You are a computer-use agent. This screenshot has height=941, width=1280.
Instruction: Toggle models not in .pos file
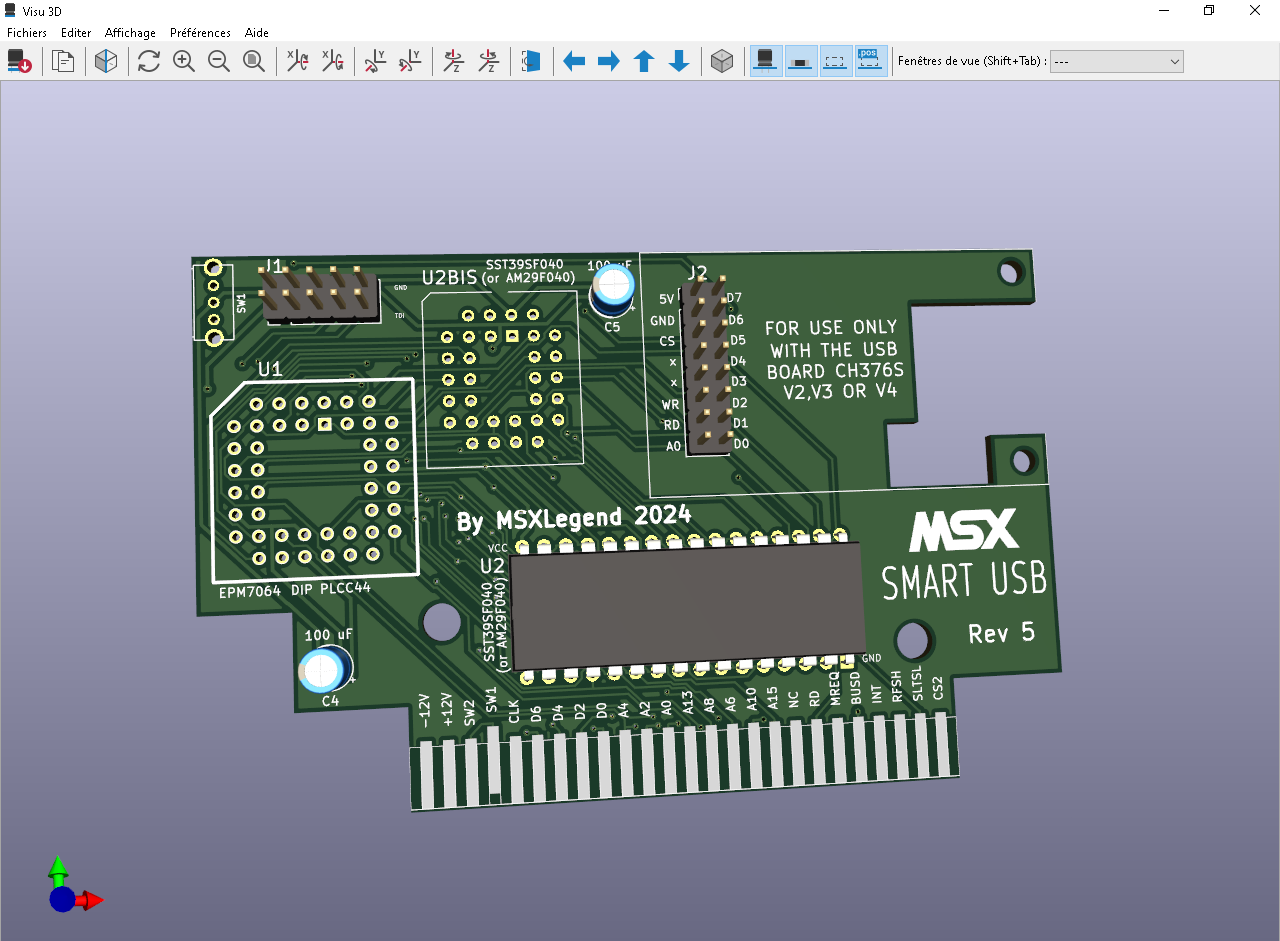pyautogui.click(x=871, y=61)
